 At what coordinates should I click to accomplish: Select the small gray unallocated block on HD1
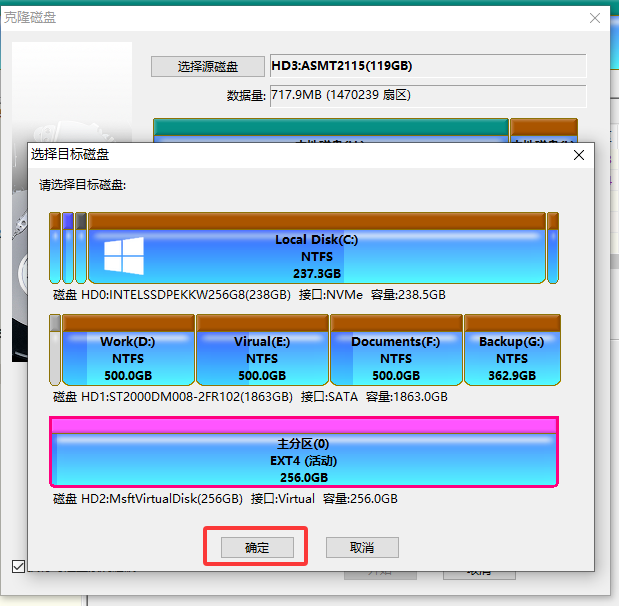[x=55, y=350]
